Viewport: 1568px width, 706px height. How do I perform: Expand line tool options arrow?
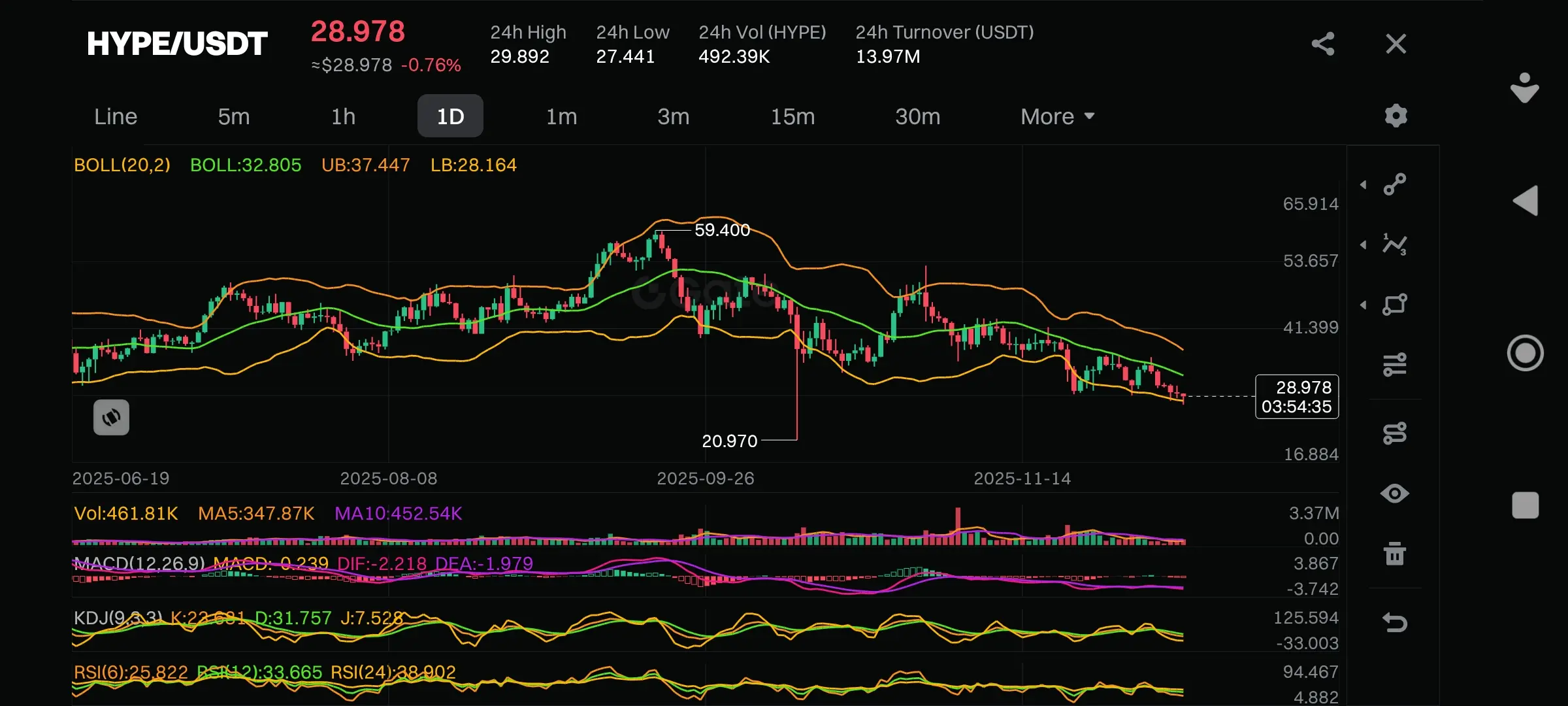[1364, 185]
